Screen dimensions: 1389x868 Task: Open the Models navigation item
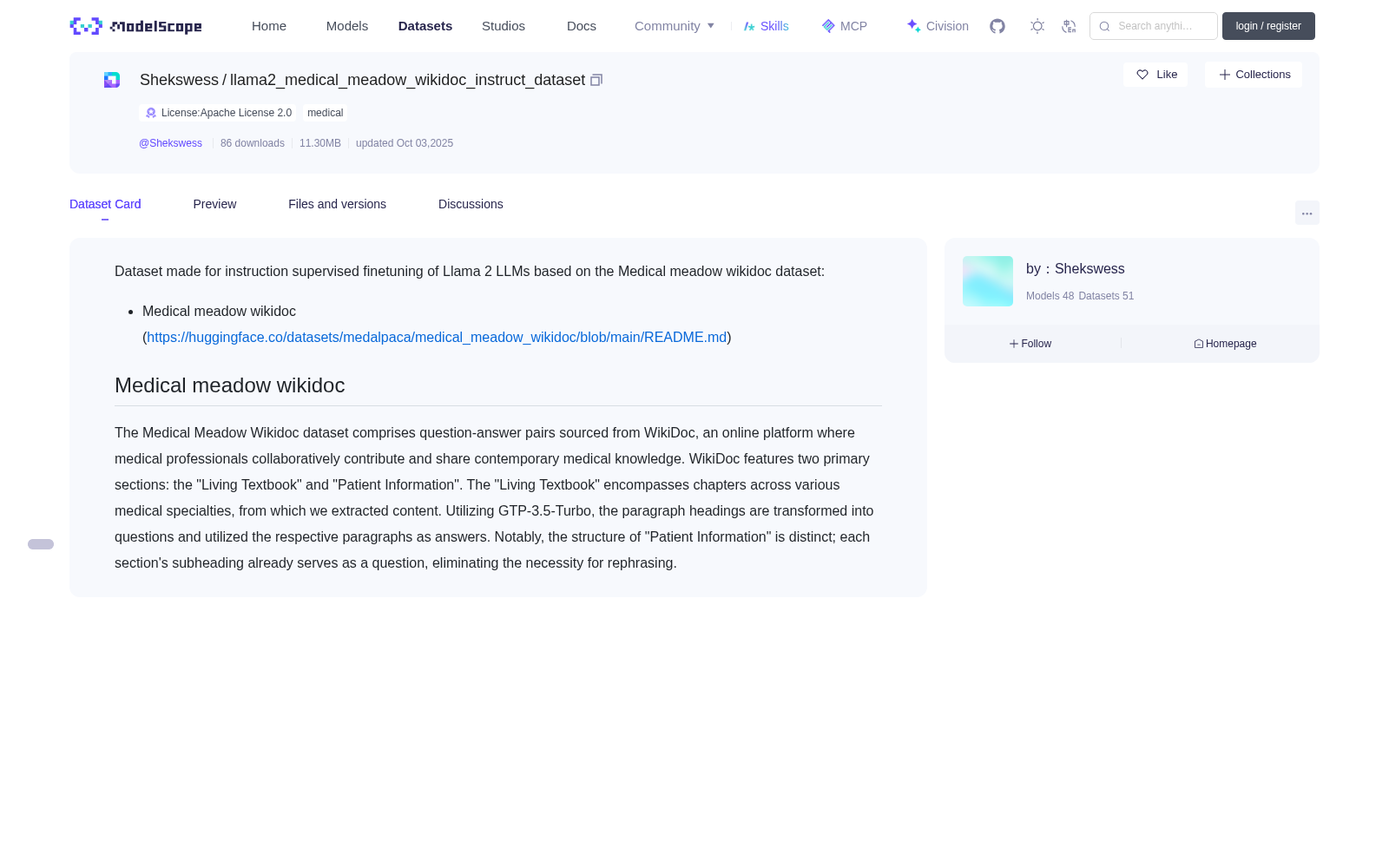(347, 26)
